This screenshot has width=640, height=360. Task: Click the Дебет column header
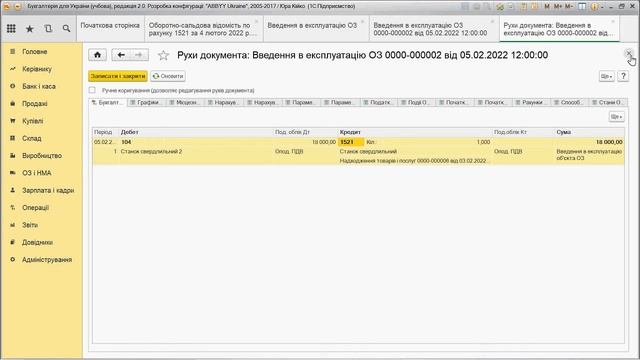point(196,132)
